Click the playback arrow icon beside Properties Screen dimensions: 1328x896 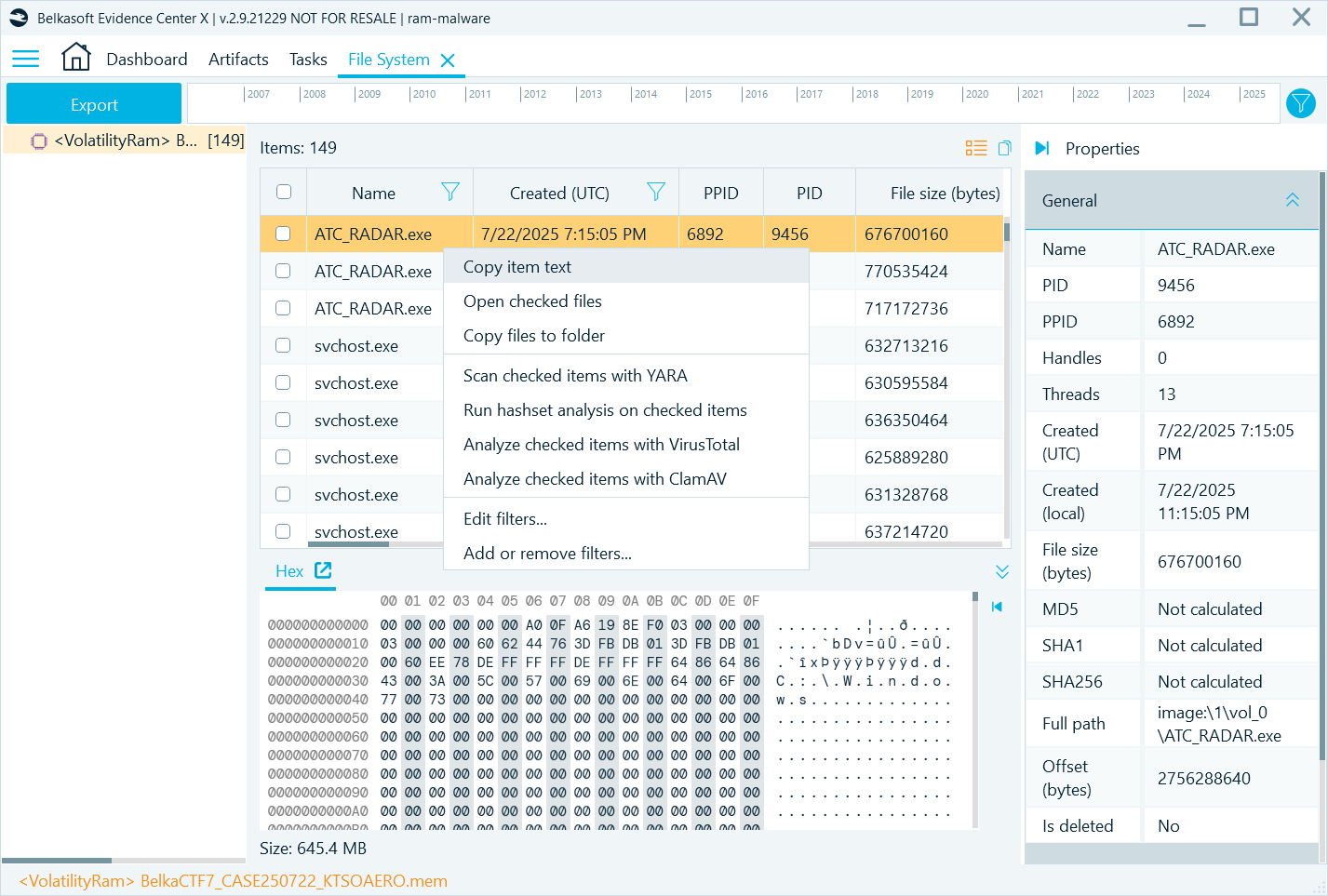tap(1041, 147)
